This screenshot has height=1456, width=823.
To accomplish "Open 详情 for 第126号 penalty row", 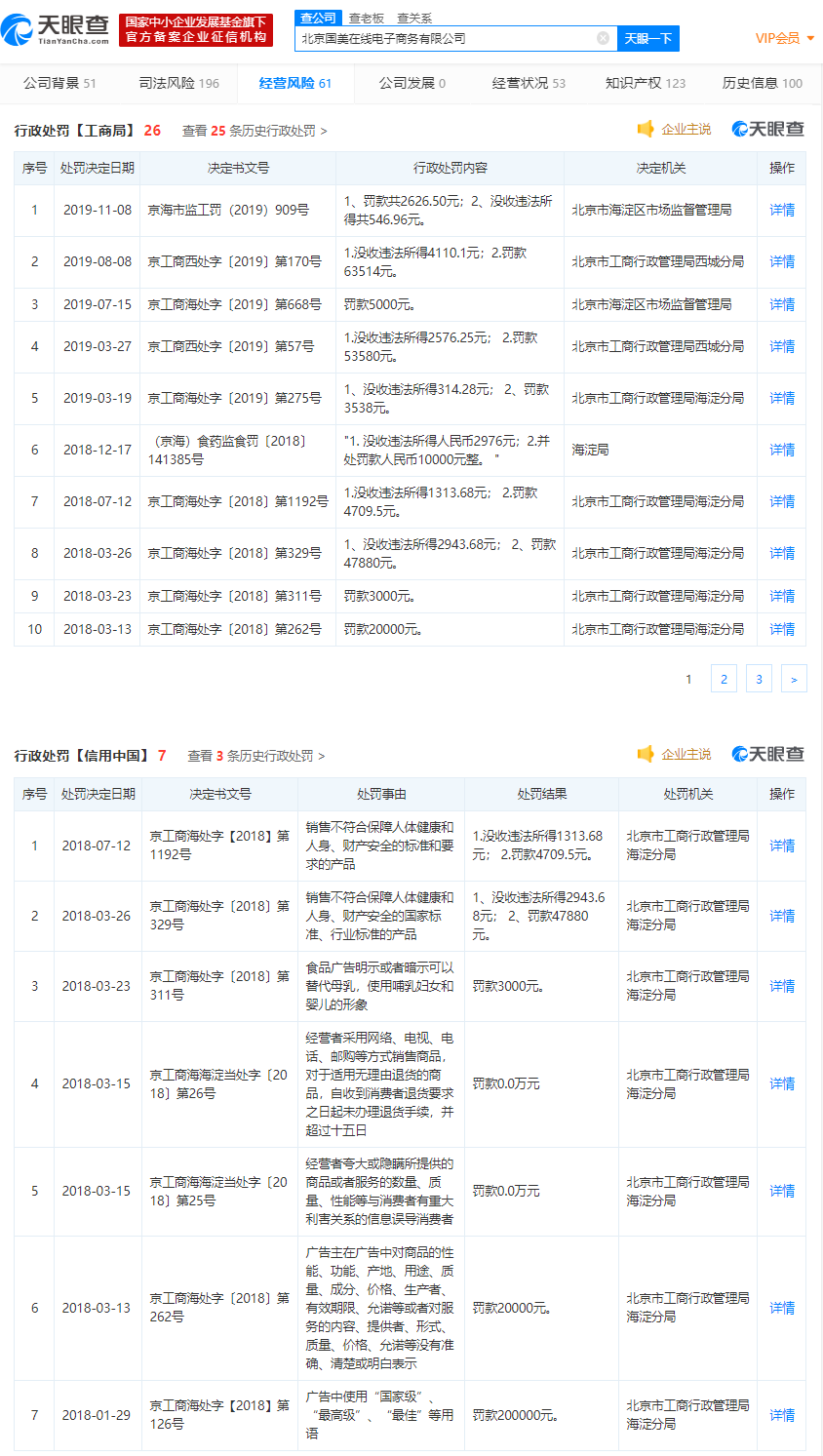I will 782,1415.
